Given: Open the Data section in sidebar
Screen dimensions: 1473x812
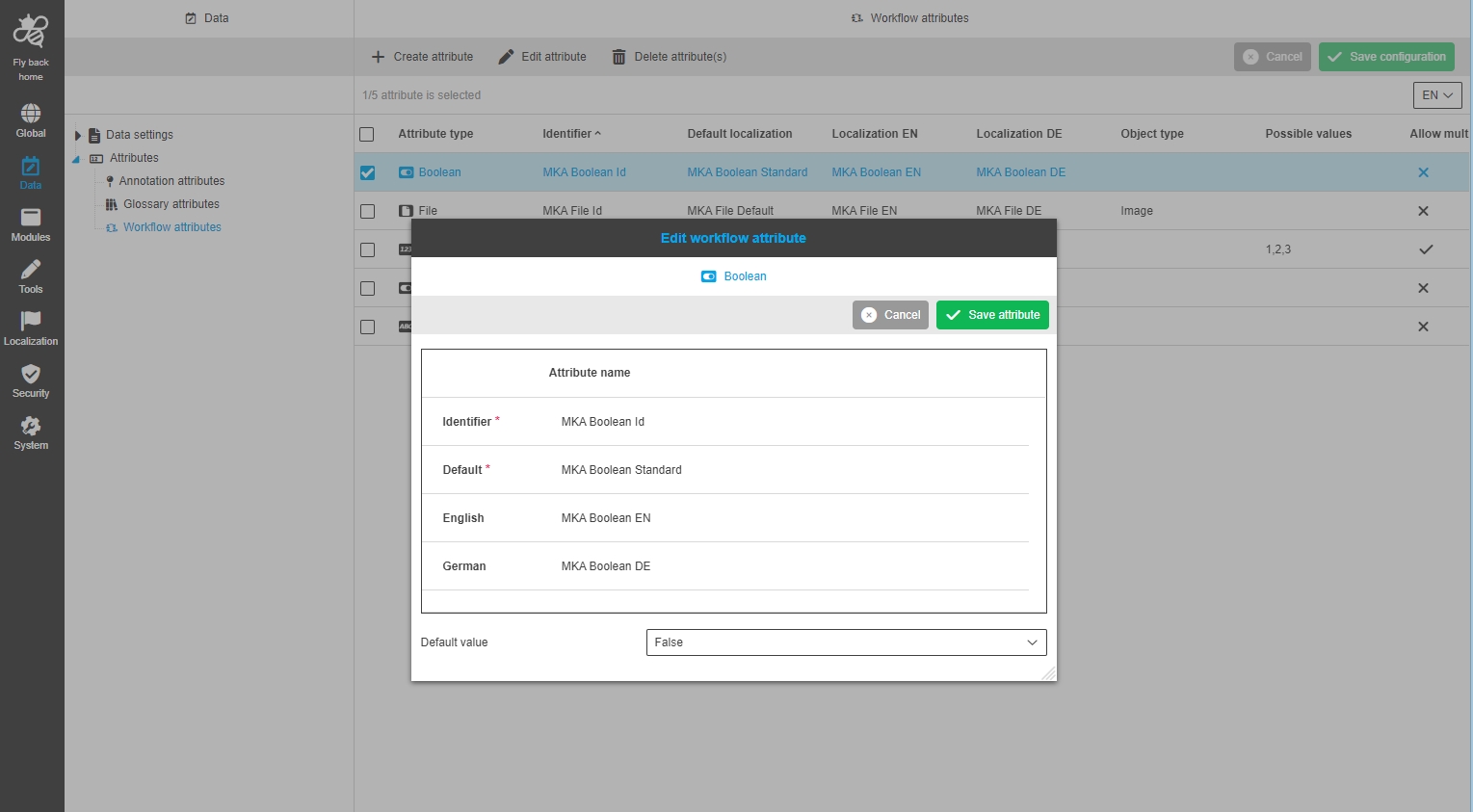Looking at the screenshot, I should click(x=31, y=172).
